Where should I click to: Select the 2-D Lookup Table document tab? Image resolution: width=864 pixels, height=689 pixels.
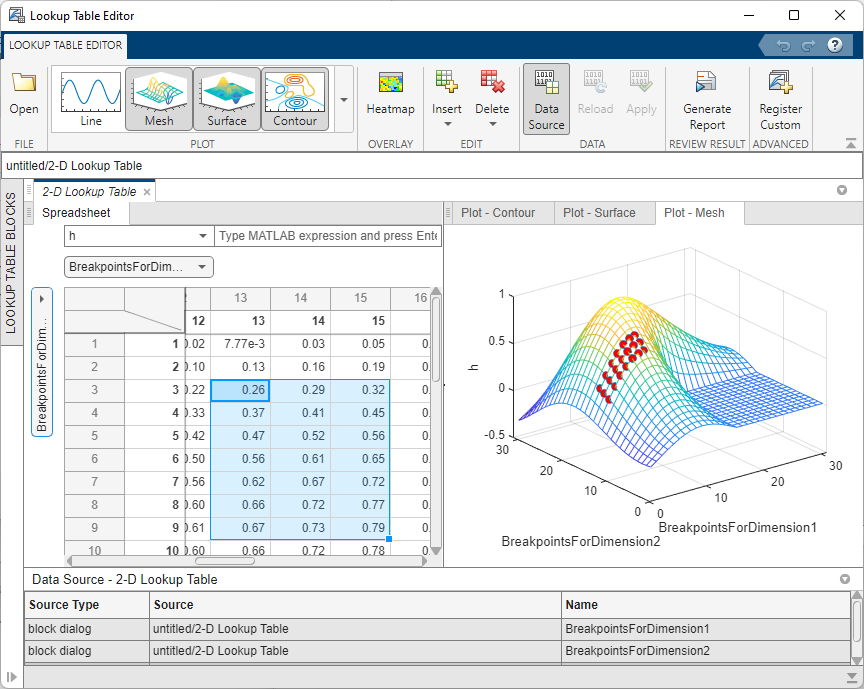(89, 192)
